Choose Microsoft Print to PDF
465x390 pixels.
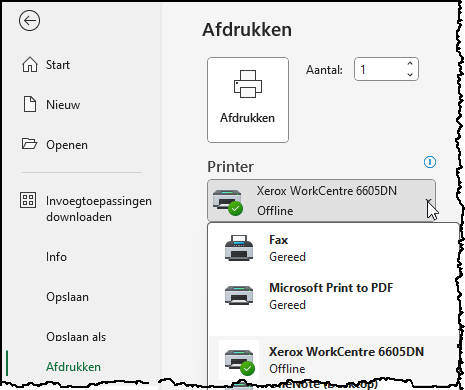click(x=333, y=296)
